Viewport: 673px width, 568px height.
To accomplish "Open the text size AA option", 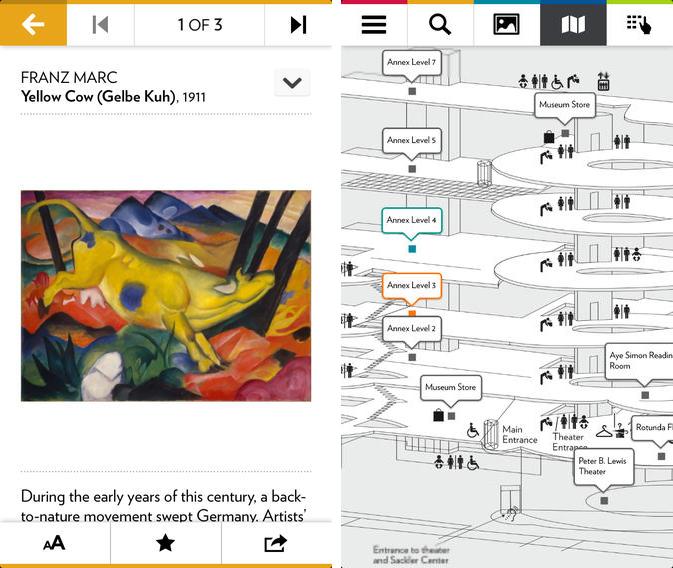I will [55, 543].
